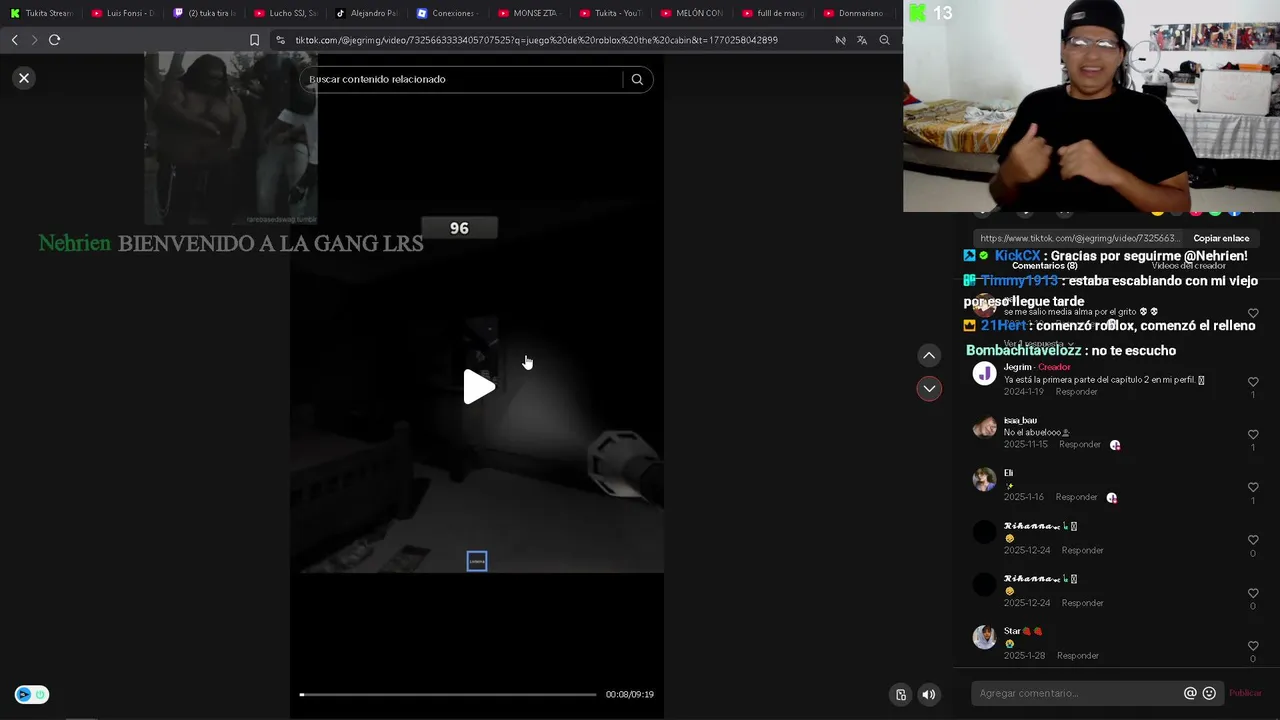Open isaa_bau's profile avatar
Image resolution: width=1280 pixels, height=720 pixels.
(x=985, y=428)
